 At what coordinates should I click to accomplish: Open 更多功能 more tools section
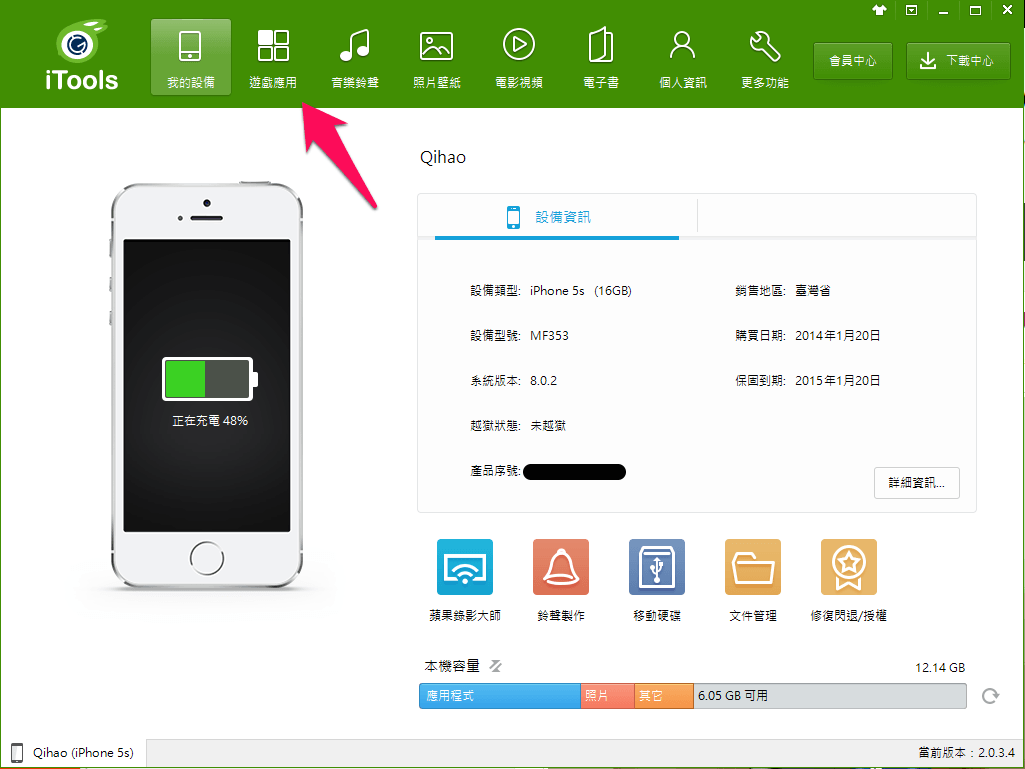(x=765, y=58)
